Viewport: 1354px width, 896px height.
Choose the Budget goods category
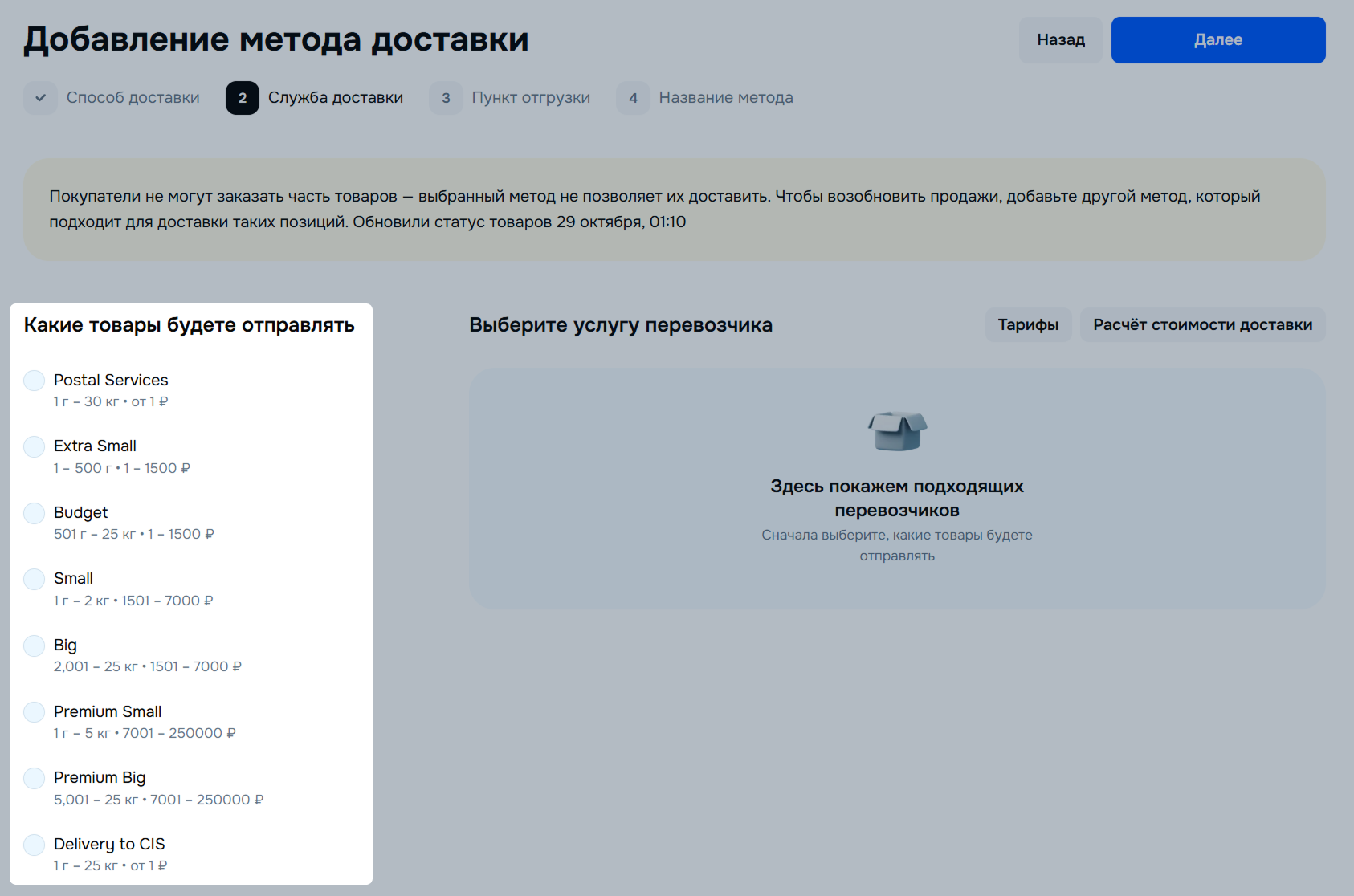[x=35, y=513]
